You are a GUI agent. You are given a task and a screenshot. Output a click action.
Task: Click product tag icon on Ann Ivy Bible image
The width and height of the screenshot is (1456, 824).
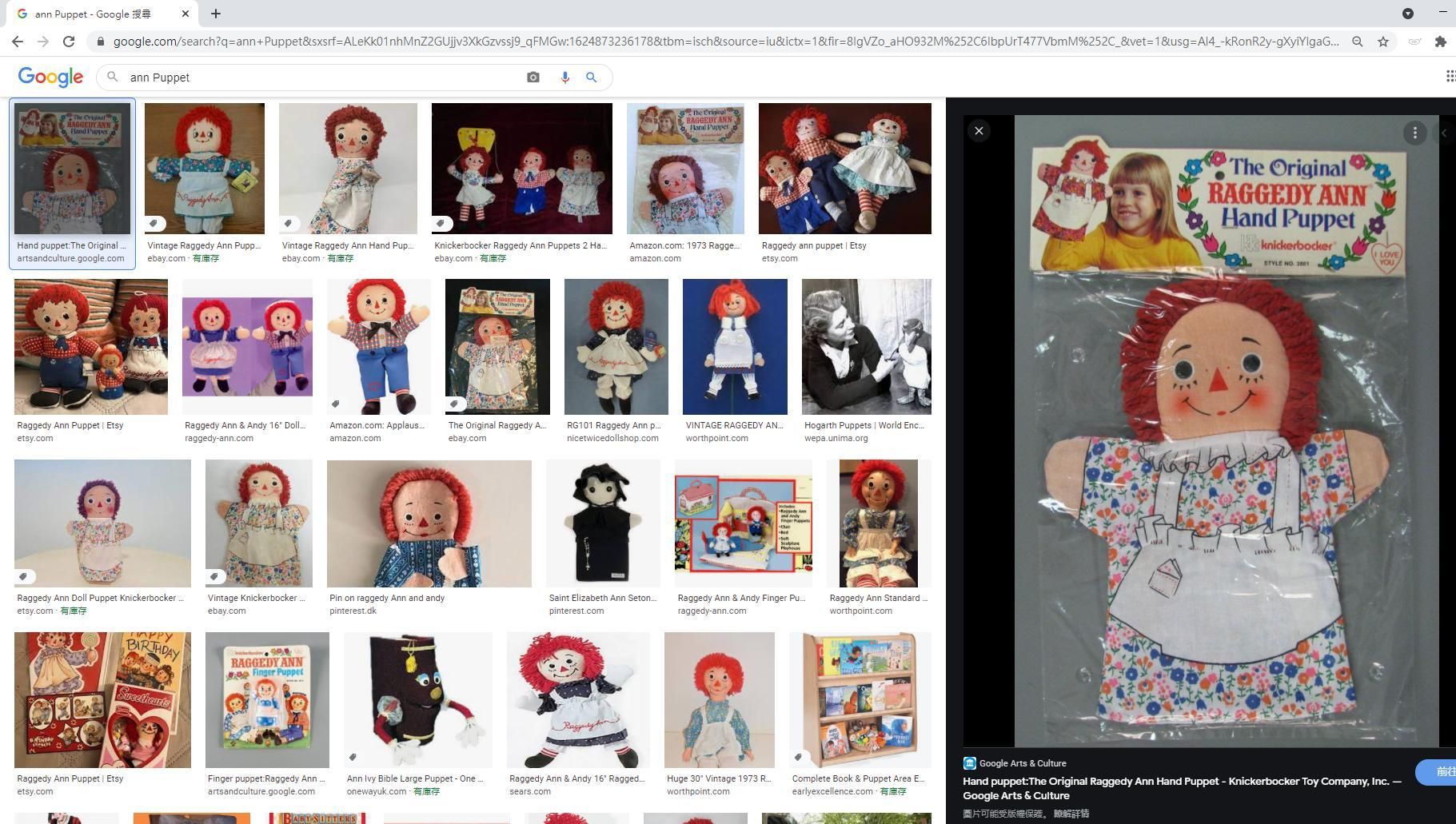click(x=353, y=757)
